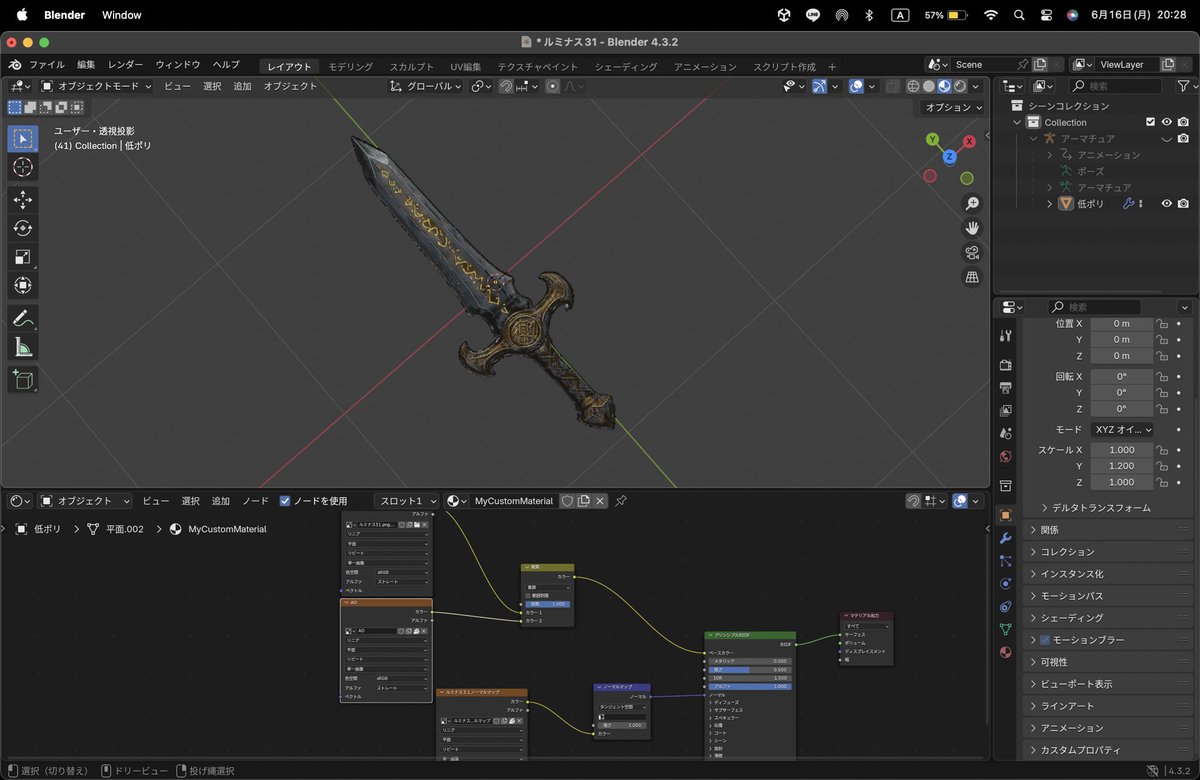The height and width of the screenshot is (780, 1200).
Task: Unlink MyCustomMaterial with the X icon
Action: coord(600,501)
